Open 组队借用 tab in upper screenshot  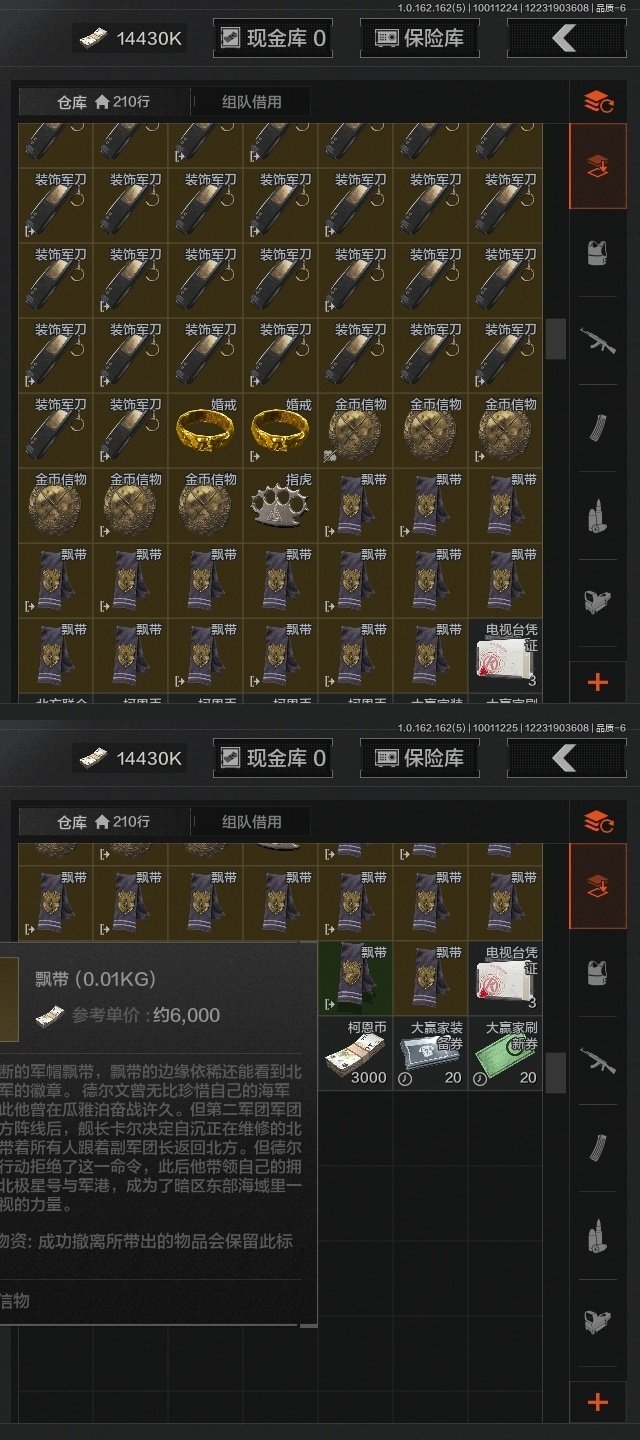pos(251,101)
